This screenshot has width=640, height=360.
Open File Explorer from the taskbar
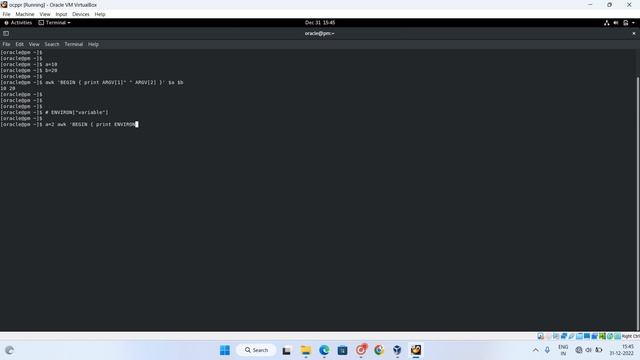click(x=306, y=350)
